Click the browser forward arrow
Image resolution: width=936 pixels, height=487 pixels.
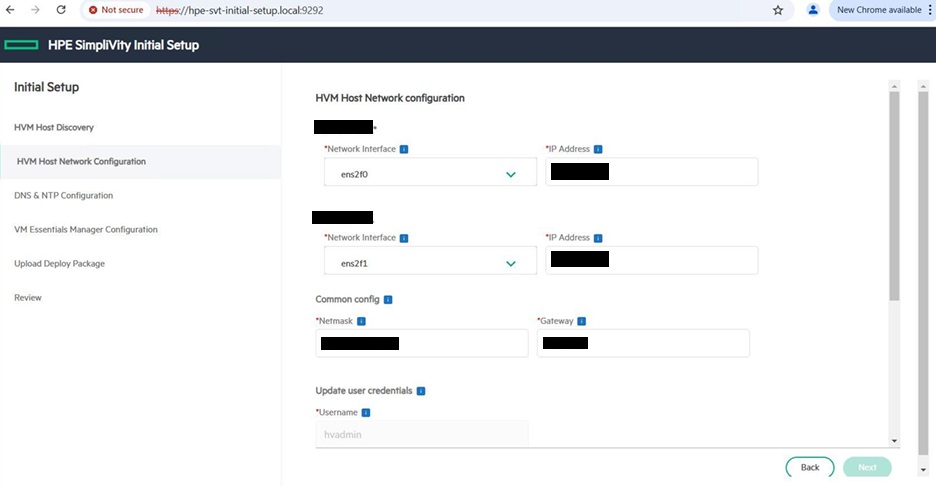click(35, 10)
